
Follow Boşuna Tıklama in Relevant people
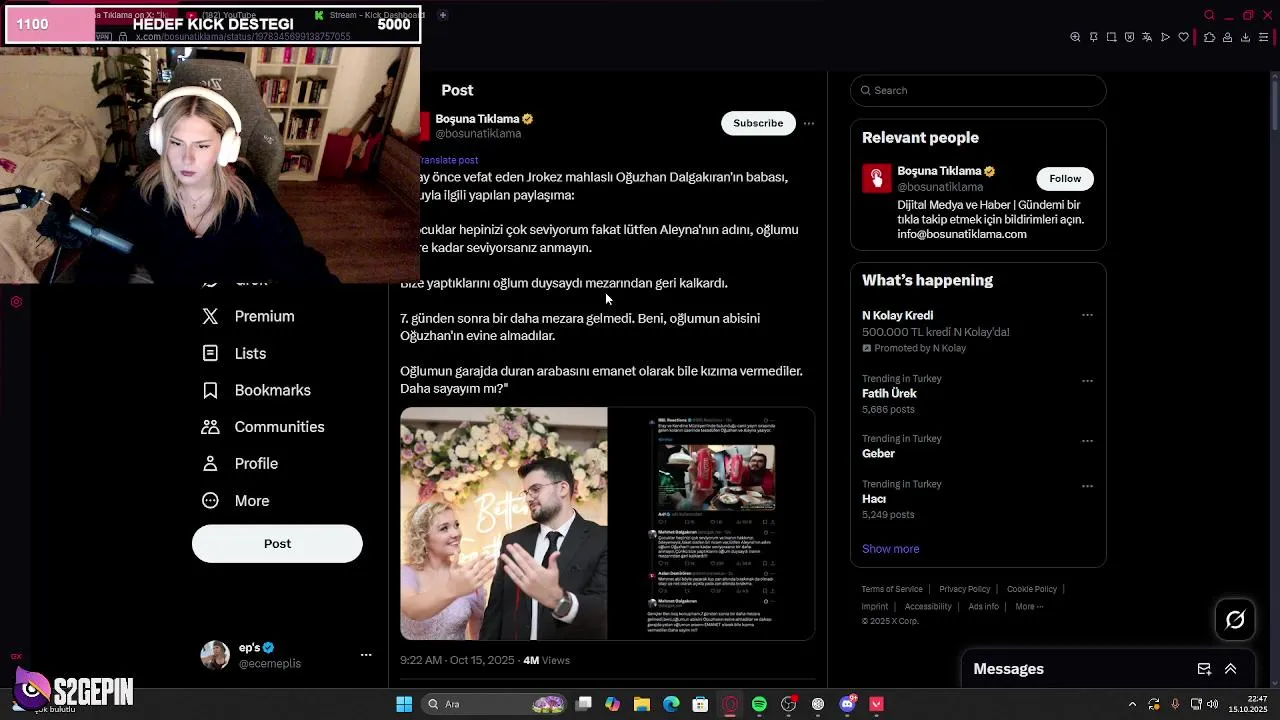1065,178
